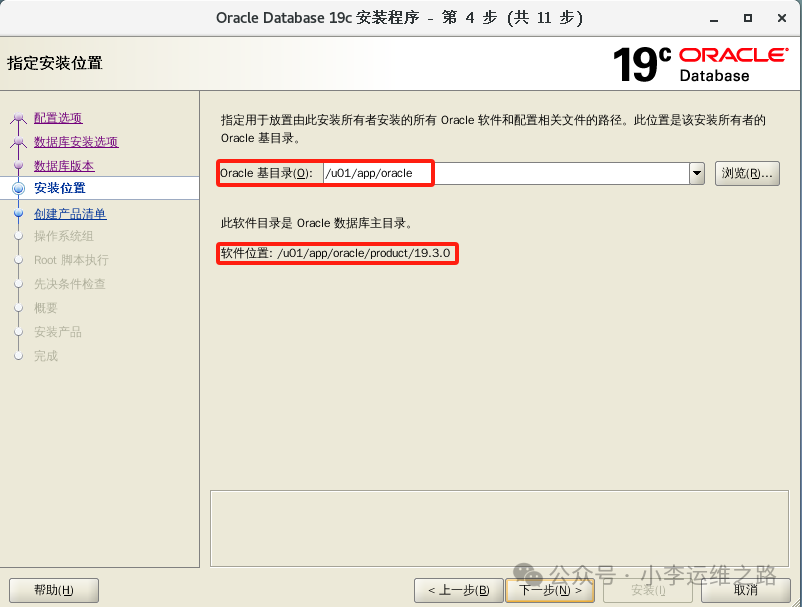The width and height of the screenshot is (802, 607).
Task: Click the software location path text
Action: click(364, 253)
